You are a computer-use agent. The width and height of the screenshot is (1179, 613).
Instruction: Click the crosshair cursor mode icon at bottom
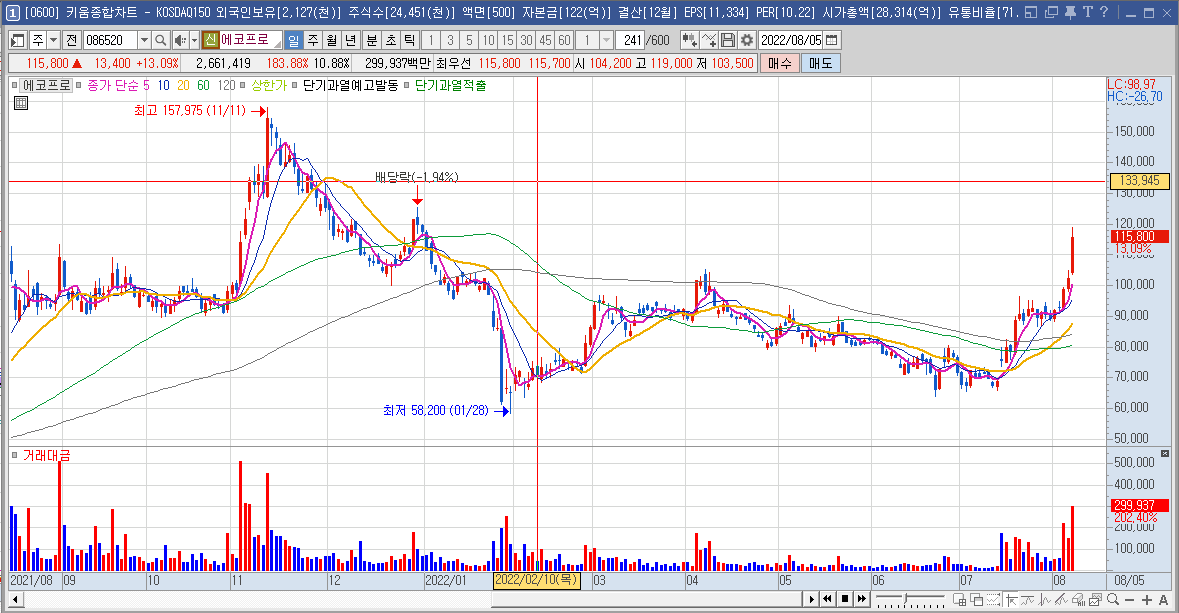tap(1011, 599)
